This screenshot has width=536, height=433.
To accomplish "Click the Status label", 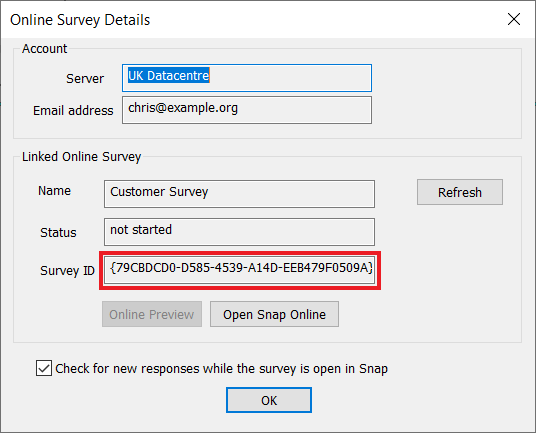I will point(58,232).
